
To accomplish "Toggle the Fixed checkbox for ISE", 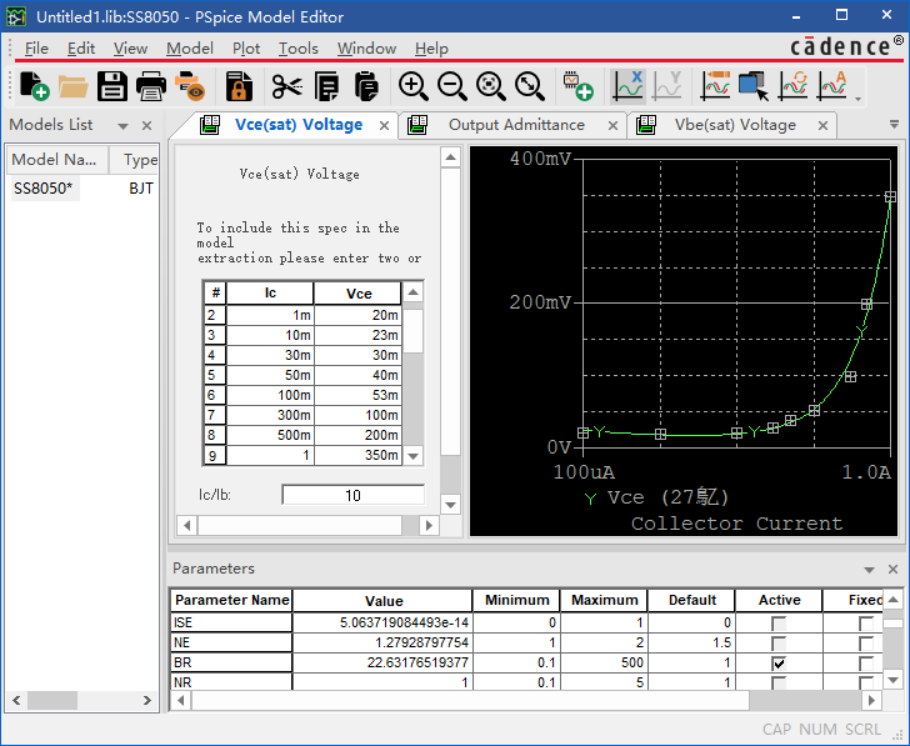I will pyautogui.click(x=866, y=624).
